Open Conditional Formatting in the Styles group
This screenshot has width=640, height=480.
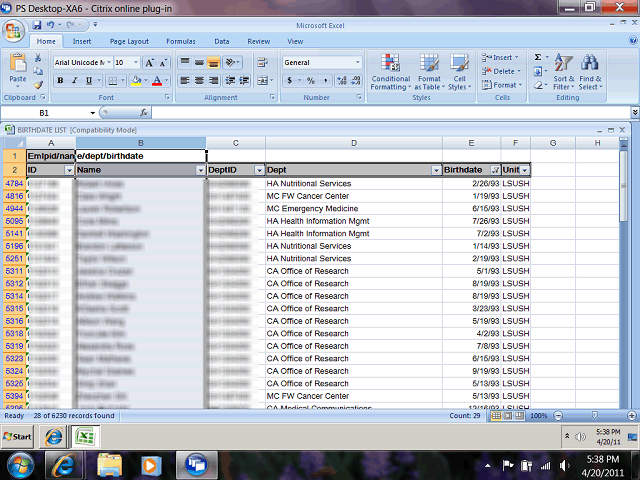click(390, 70)
